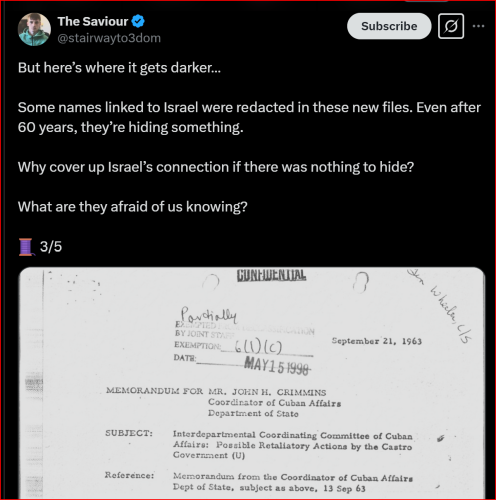Click the 3/5 thread counter text
Image resolution: width=496 pixels, height=500 pixels.
click(x=51, y=247)
